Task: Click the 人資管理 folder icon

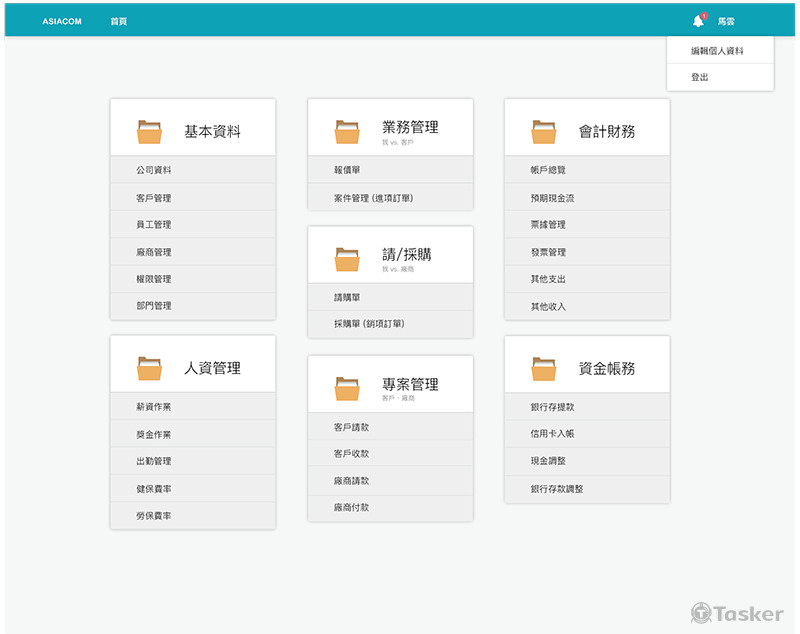Action: pos(149,368)
